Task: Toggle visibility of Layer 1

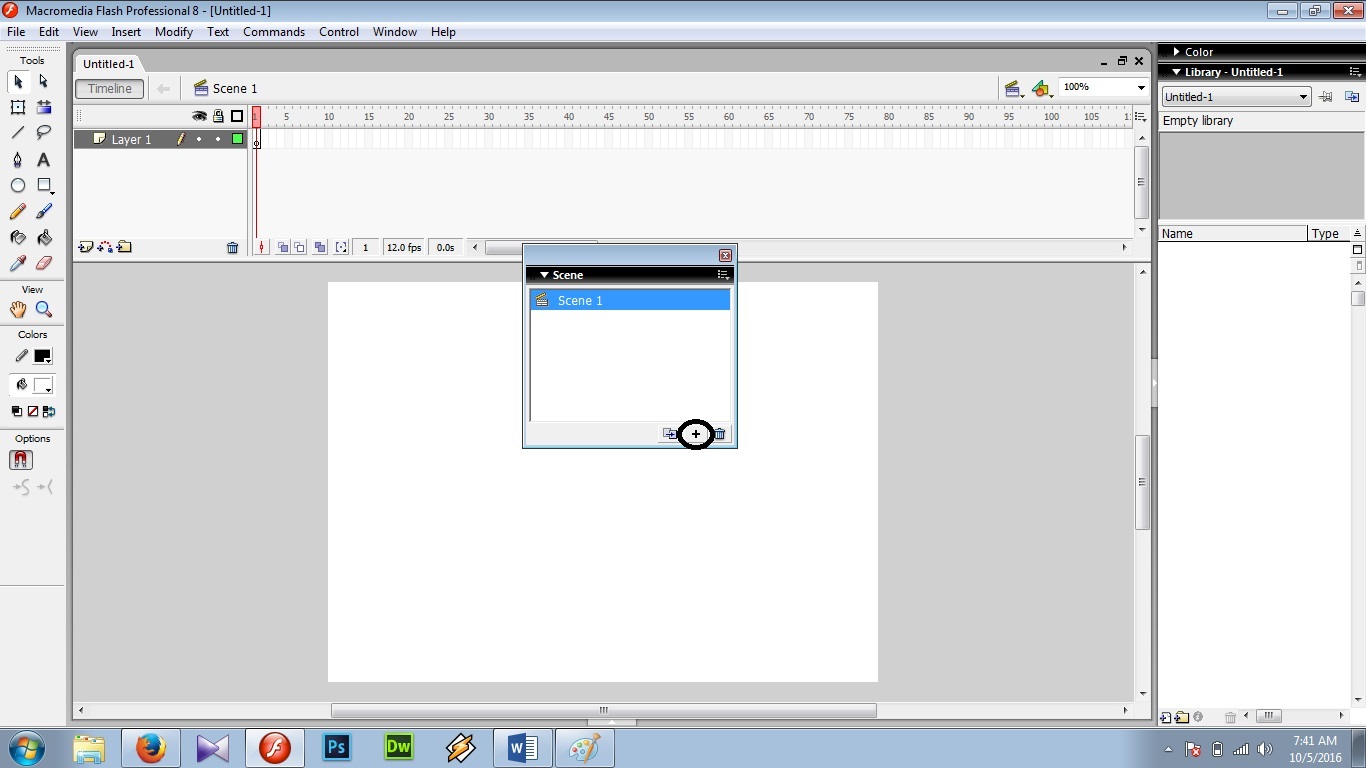Action: coord(199,139)
